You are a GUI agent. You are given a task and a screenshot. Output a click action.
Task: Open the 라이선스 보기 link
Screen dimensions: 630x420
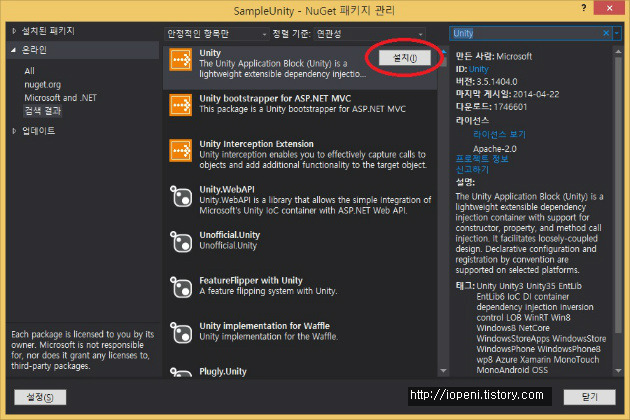(x=499, y=134)
